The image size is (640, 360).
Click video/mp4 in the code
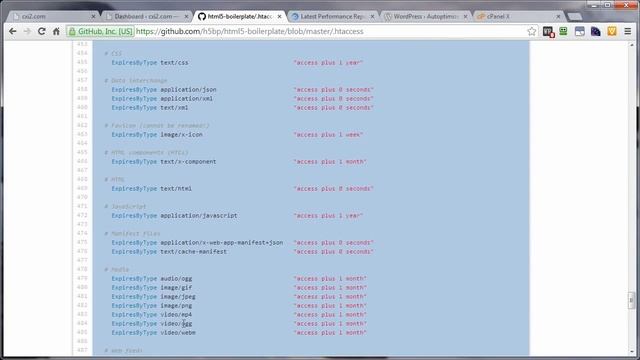click(176, 314)
